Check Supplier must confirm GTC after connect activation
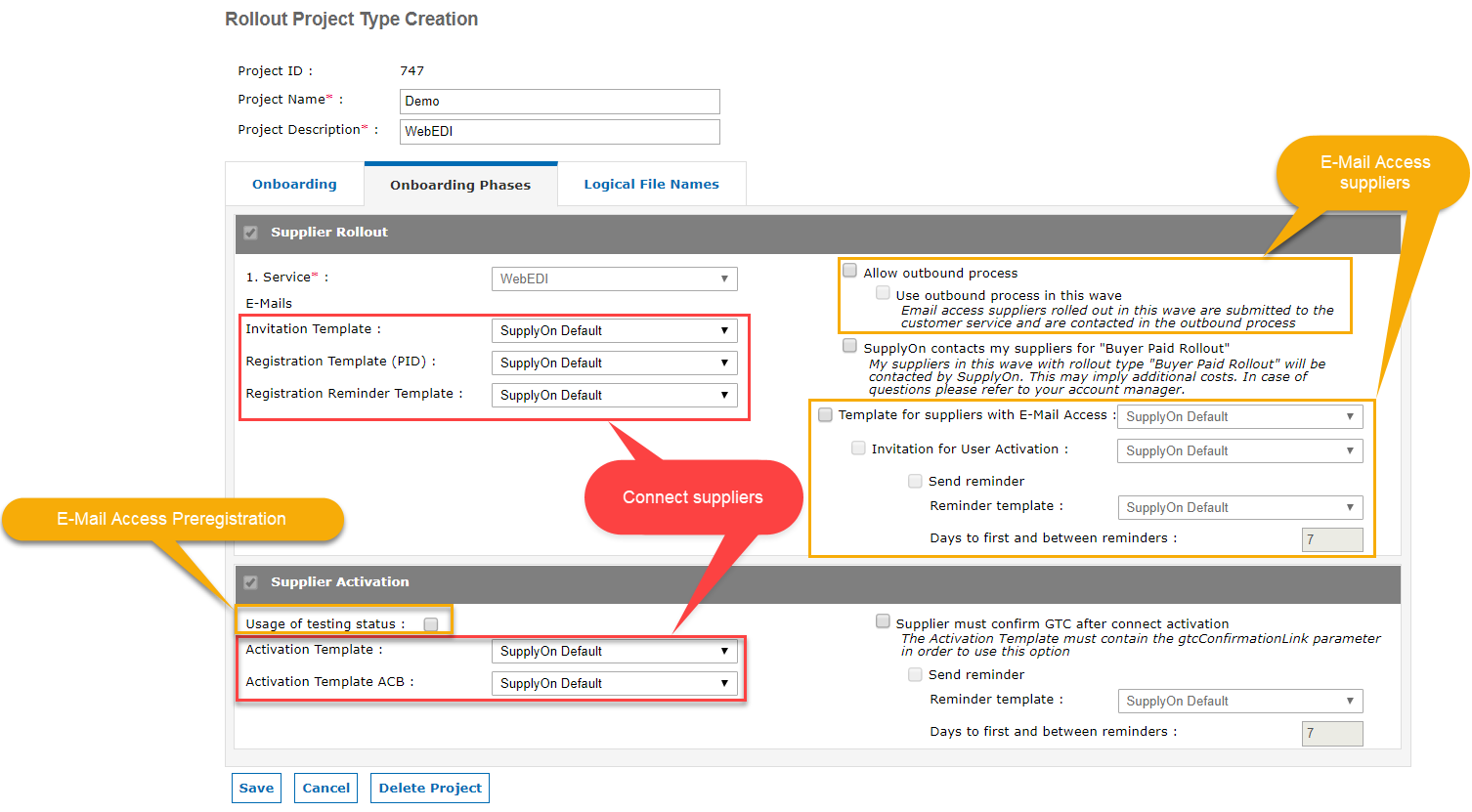 [x=883, y=621]
